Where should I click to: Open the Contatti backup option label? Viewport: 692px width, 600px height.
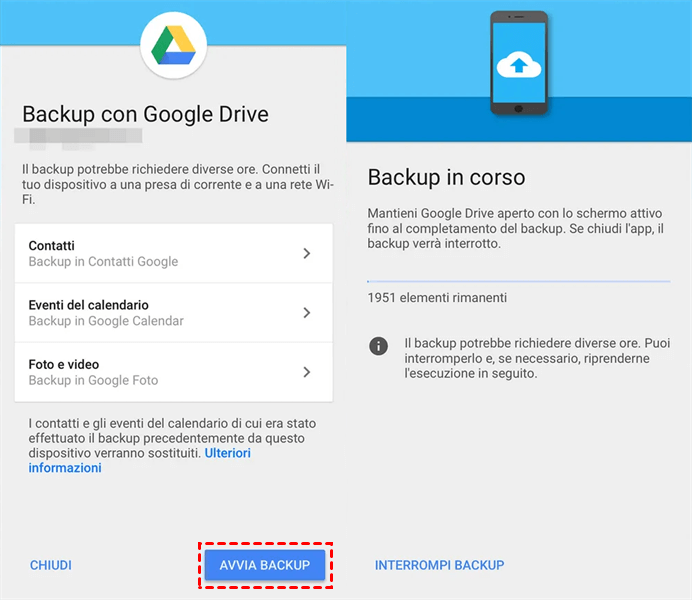[52, 246]
